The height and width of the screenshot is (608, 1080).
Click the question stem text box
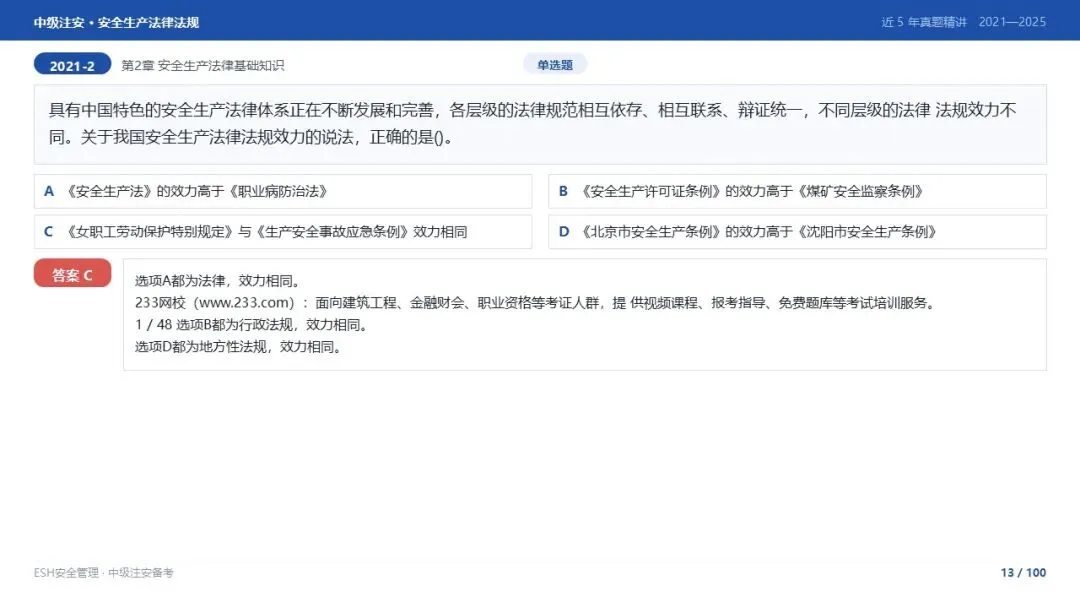click(x=540, y=125)
